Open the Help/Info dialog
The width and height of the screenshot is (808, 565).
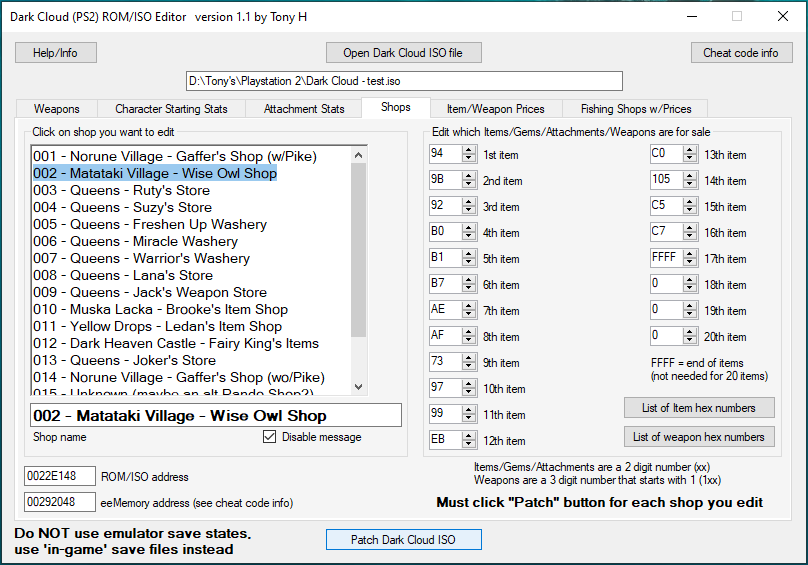pyautogui.click(x=55, y=53)
